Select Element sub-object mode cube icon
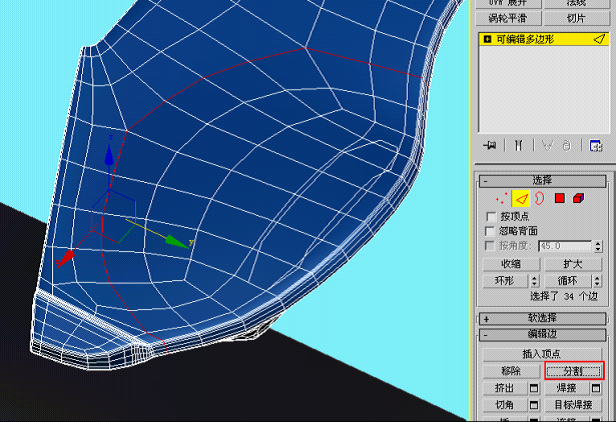 click(x=578, y=198)
